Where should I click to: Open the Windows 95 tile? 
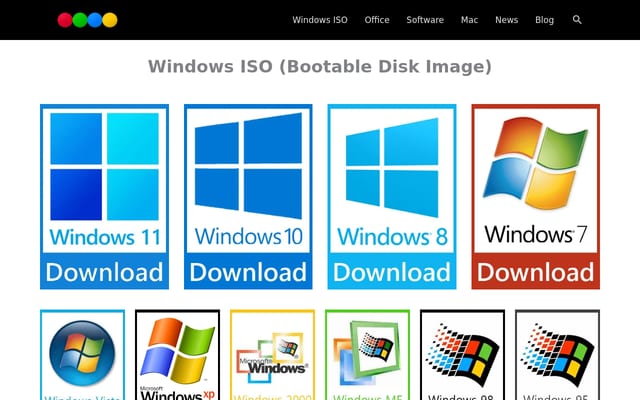[x=557, y=355]
